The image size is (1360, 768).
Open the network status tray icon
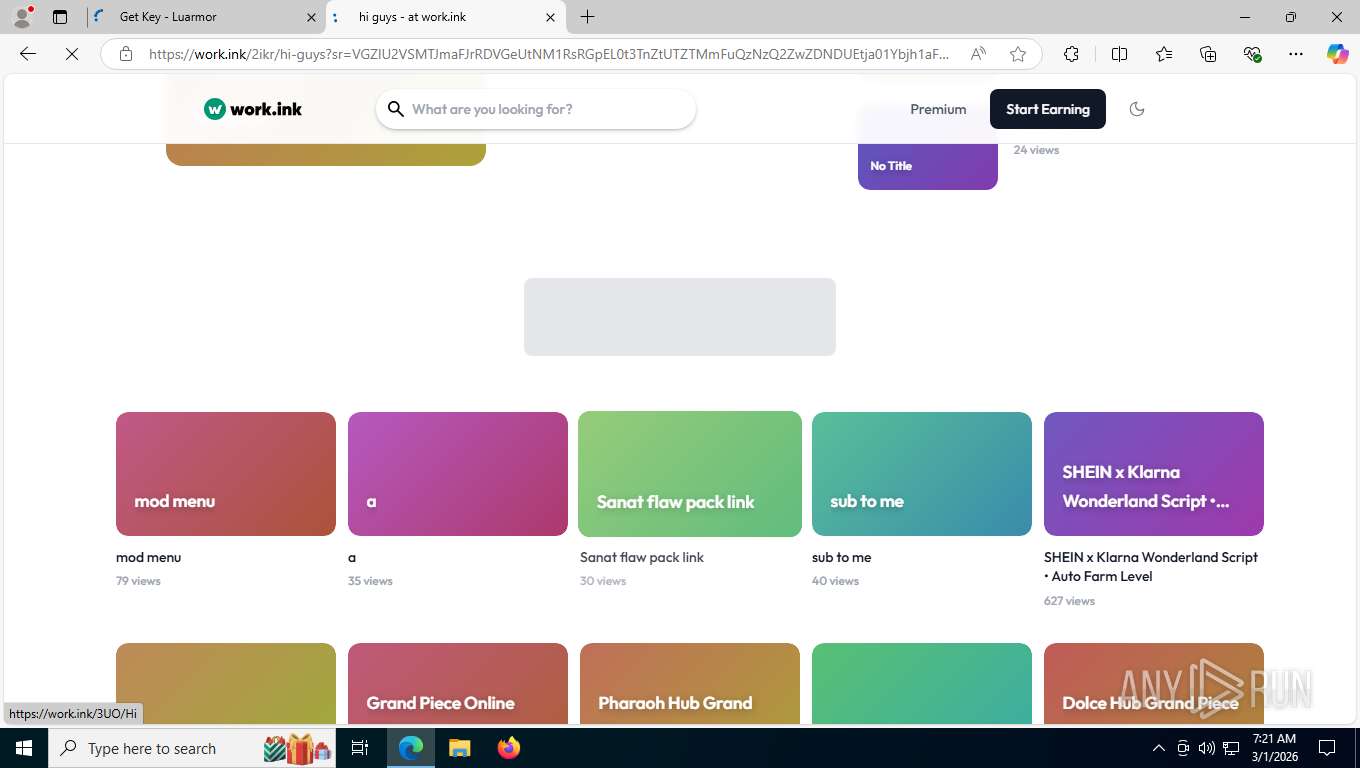[x=1231, y=748]
